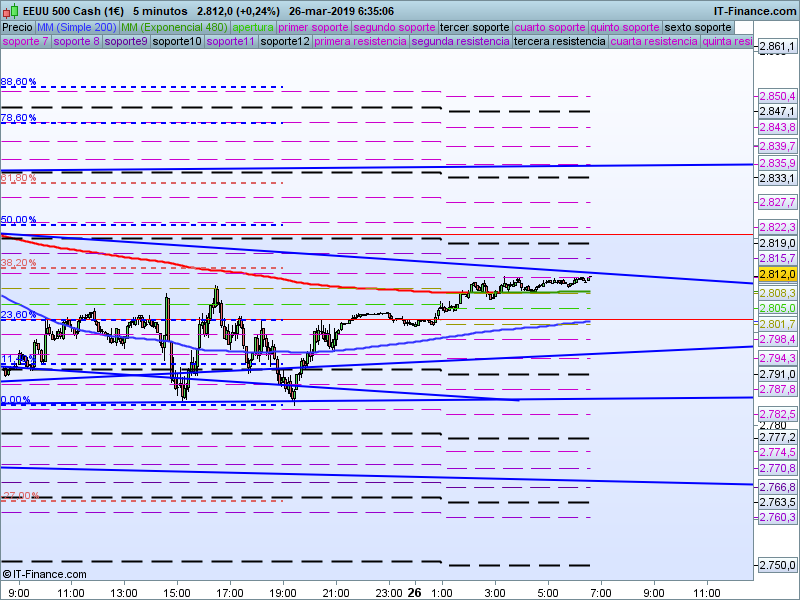
Task: Click the 2.801,7 price axis label
Action: (777, 324)
